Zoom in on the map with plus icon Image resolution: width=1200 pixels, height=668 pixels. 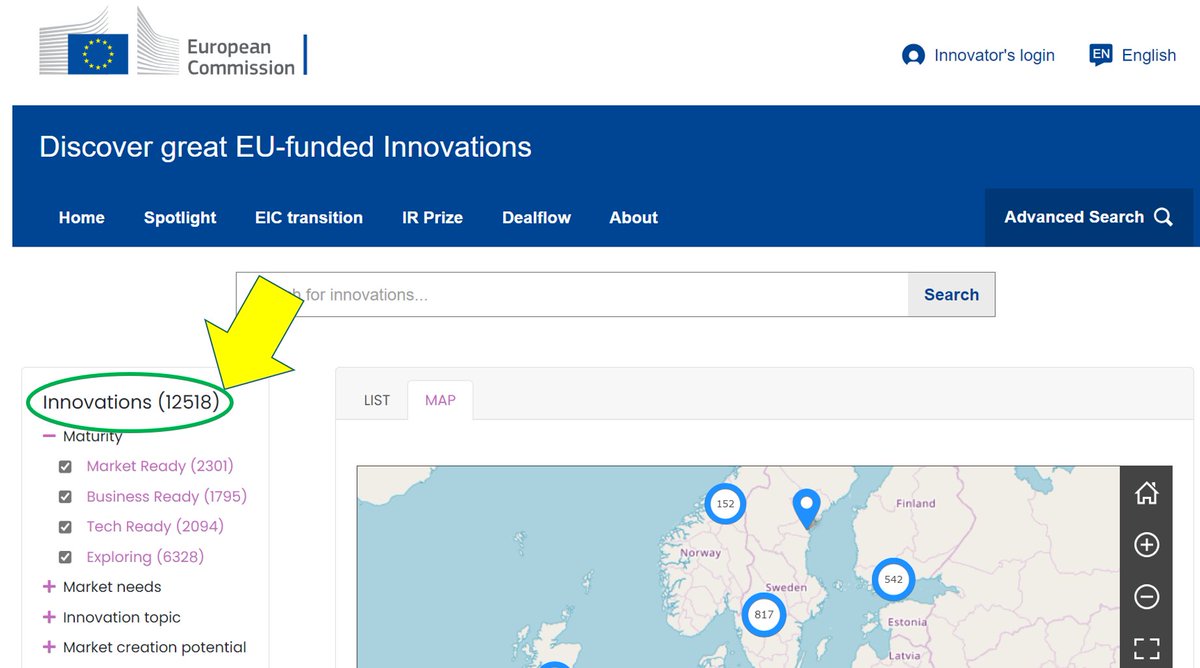pyautogui.click(x=1146, y=545)
